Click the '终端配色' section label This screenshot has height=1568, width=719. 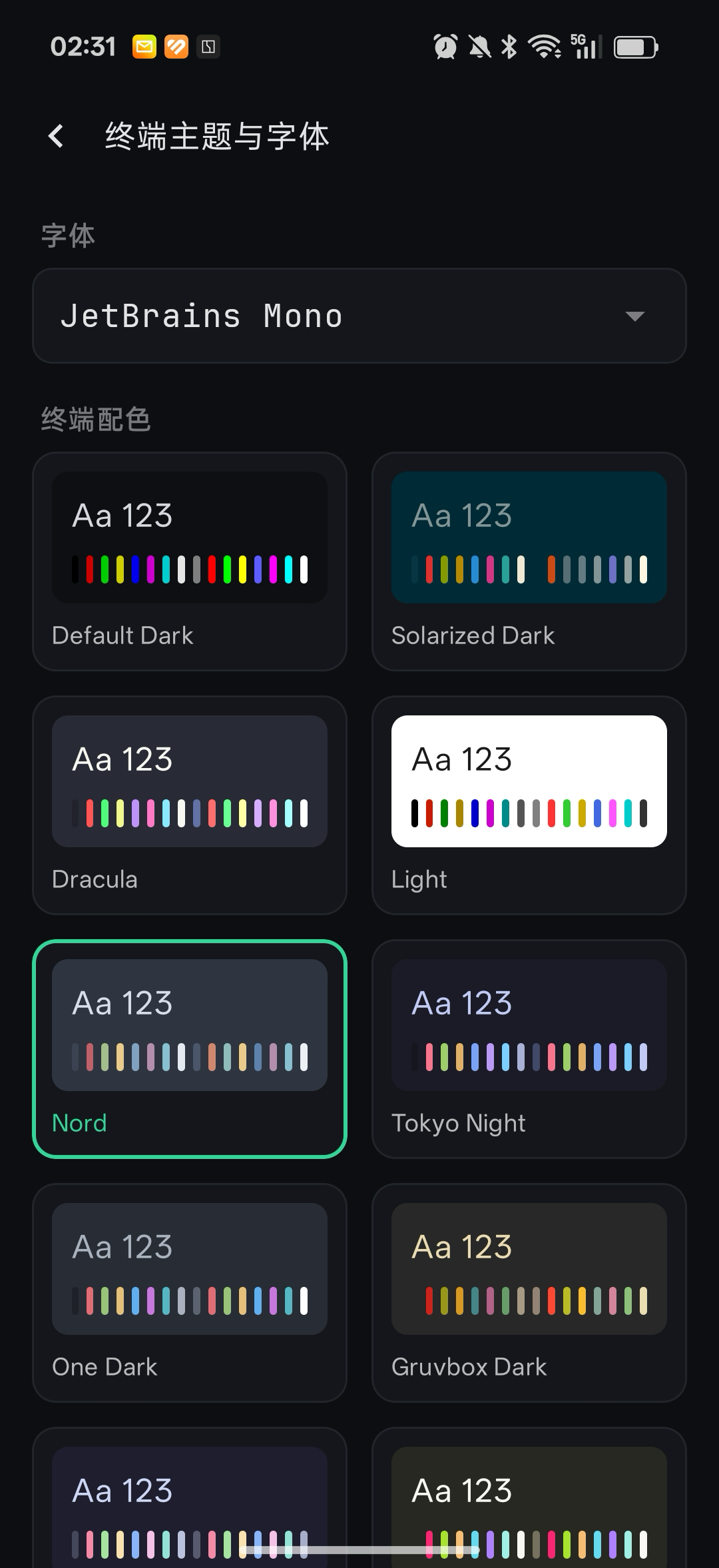[x=96, y=420]
